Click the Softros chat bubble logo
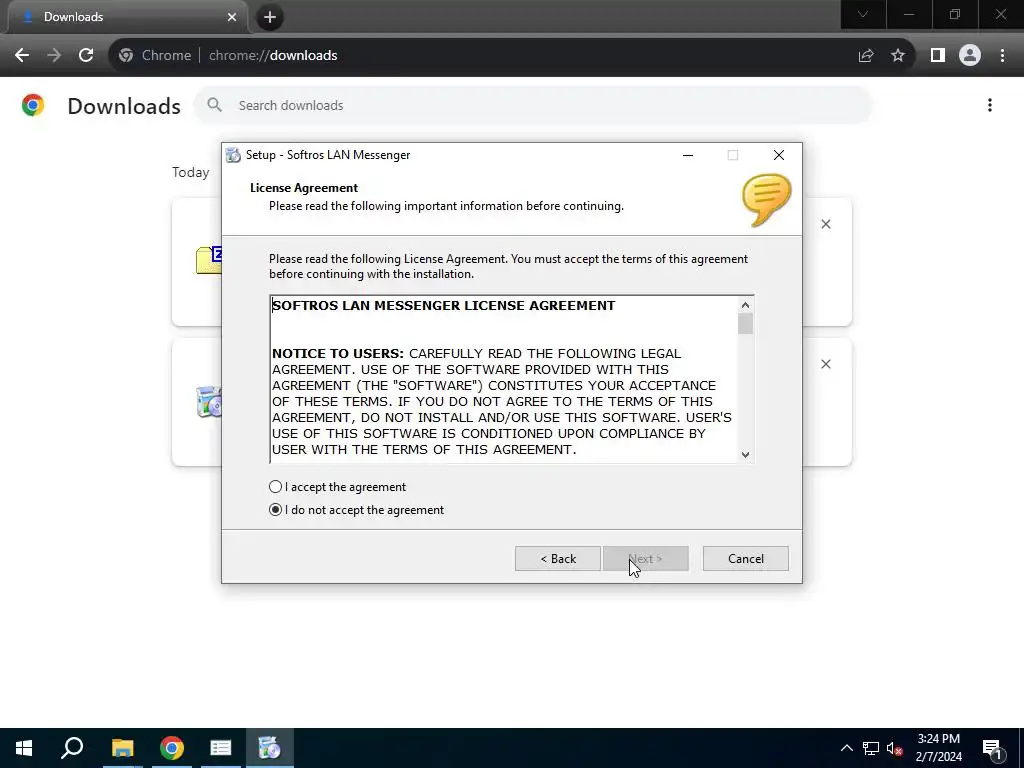Image resolution: width=1024 pixels, height=768 pixels. (x=767, y=200)
